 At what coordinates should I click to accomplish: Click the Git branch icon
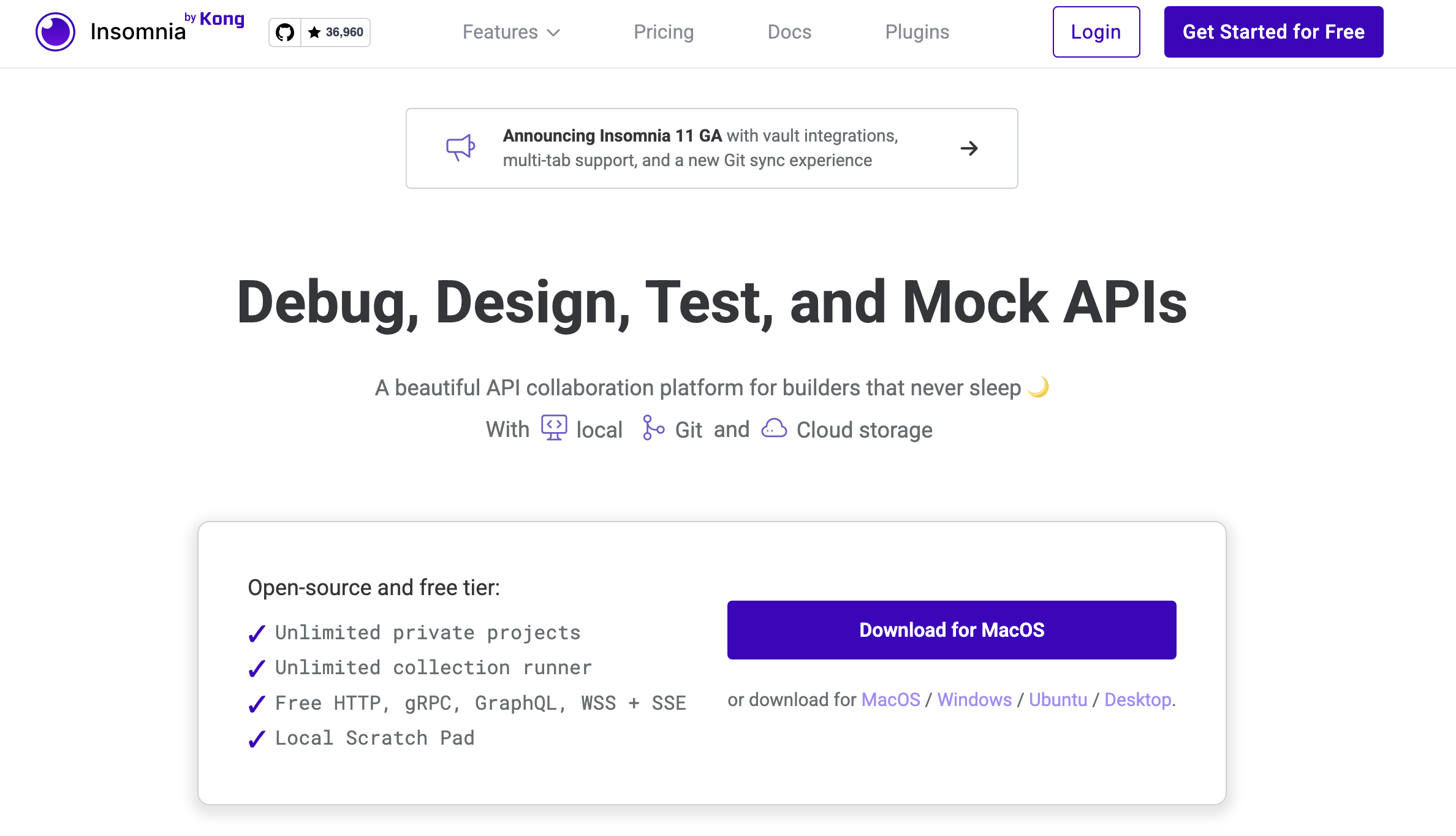653,428
